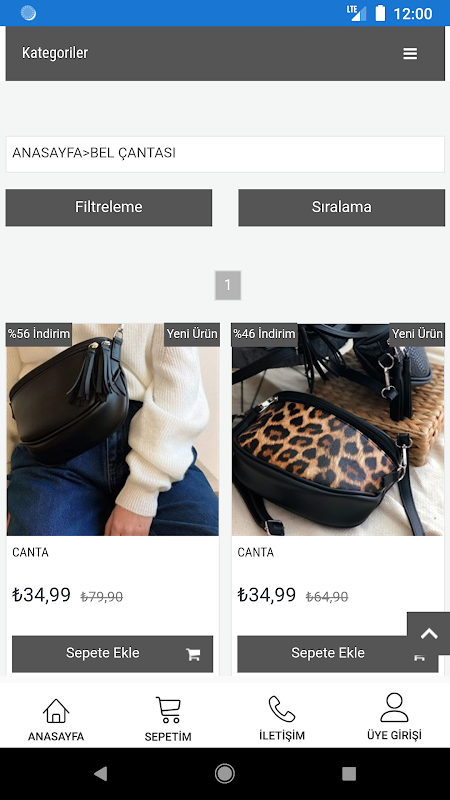Expand the Kategoriler categories bar
This screenshot has width=450, height=800.
coord(225,54)
